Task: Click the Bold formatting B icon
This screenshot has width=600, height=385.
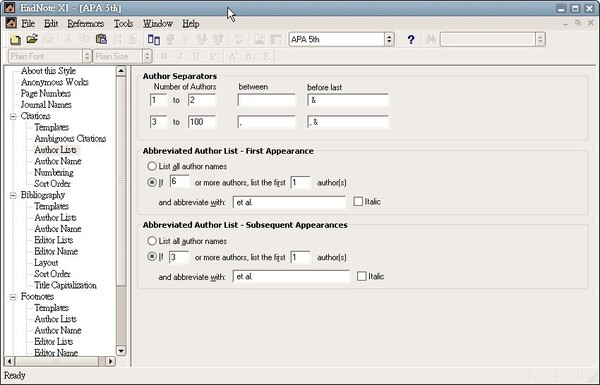Action: [x=164, y=57]
